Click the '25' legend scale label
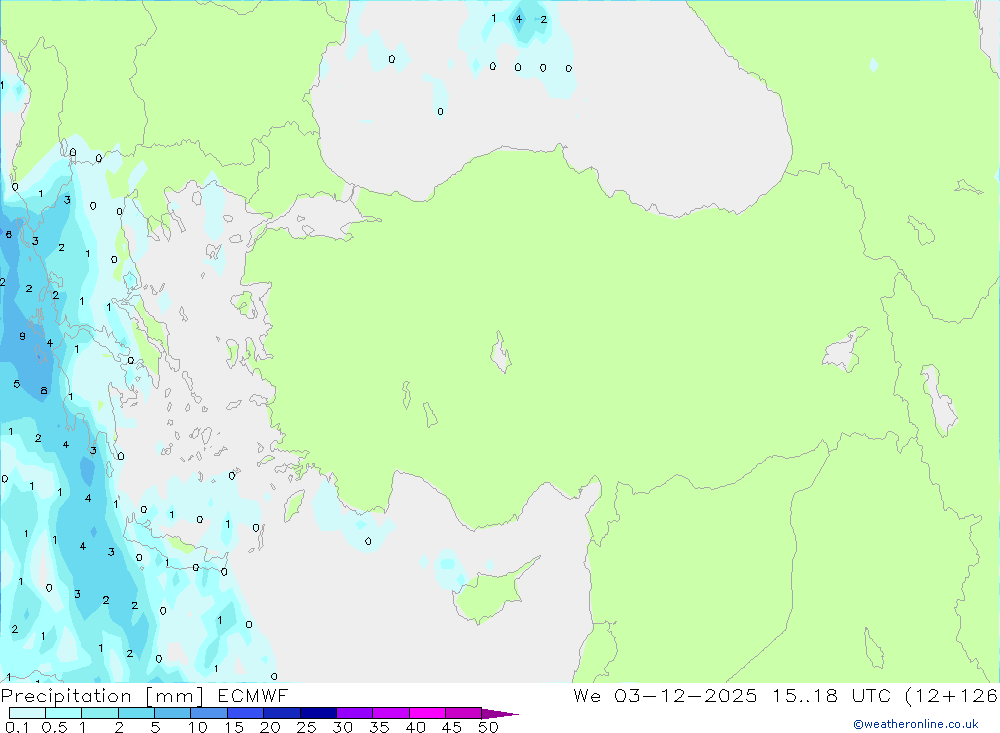Screen dimensions: 1000x733 pos(306,727)
